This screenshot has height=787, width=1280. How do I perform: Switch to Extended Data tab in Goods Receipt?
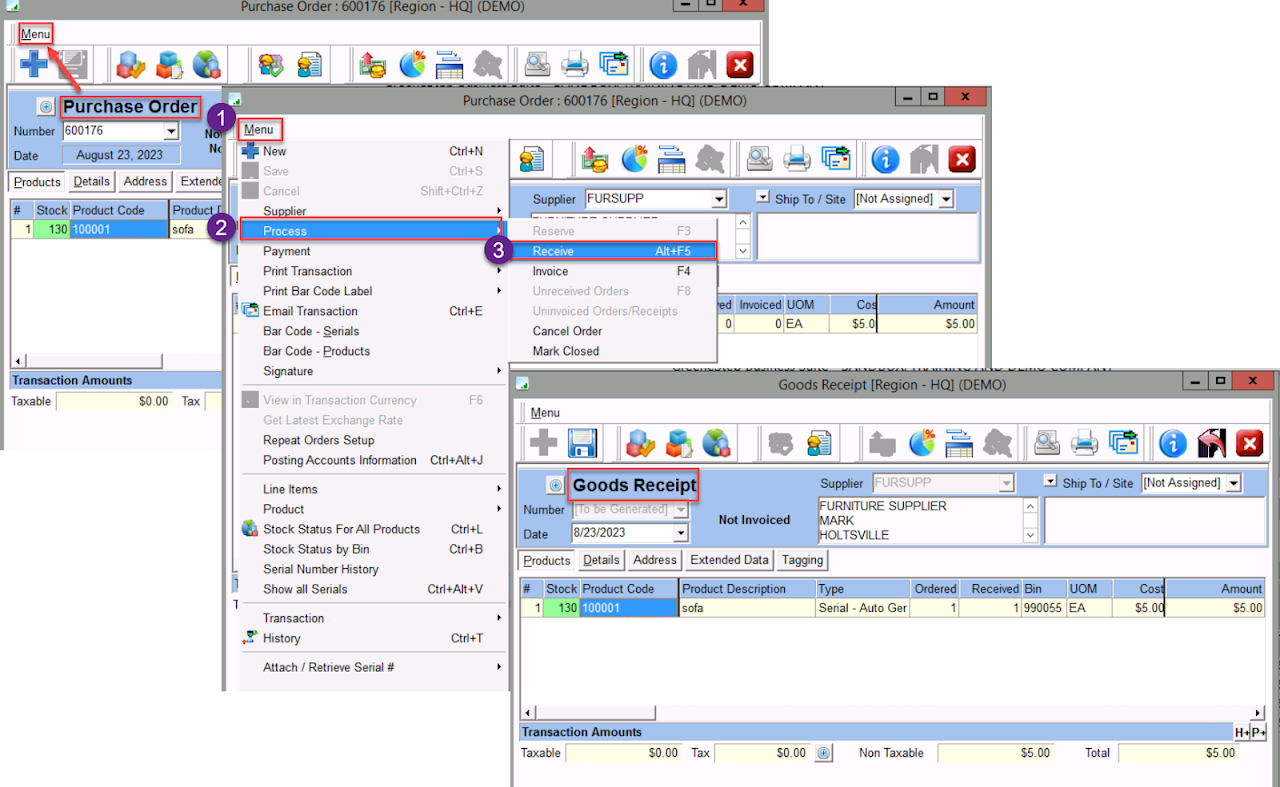[x=729, y=560]
